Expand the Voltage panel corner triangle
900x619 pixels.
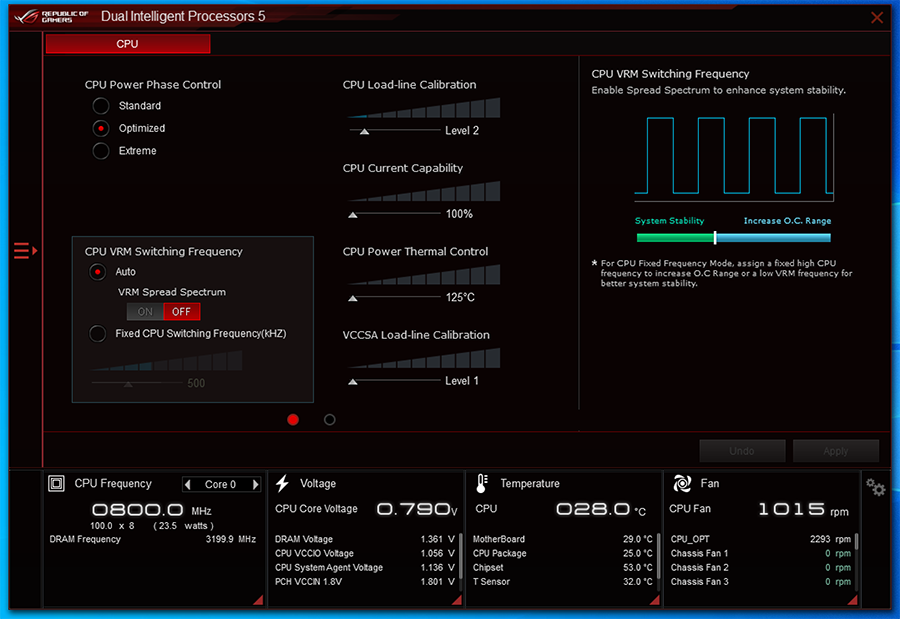click(457, 600)
